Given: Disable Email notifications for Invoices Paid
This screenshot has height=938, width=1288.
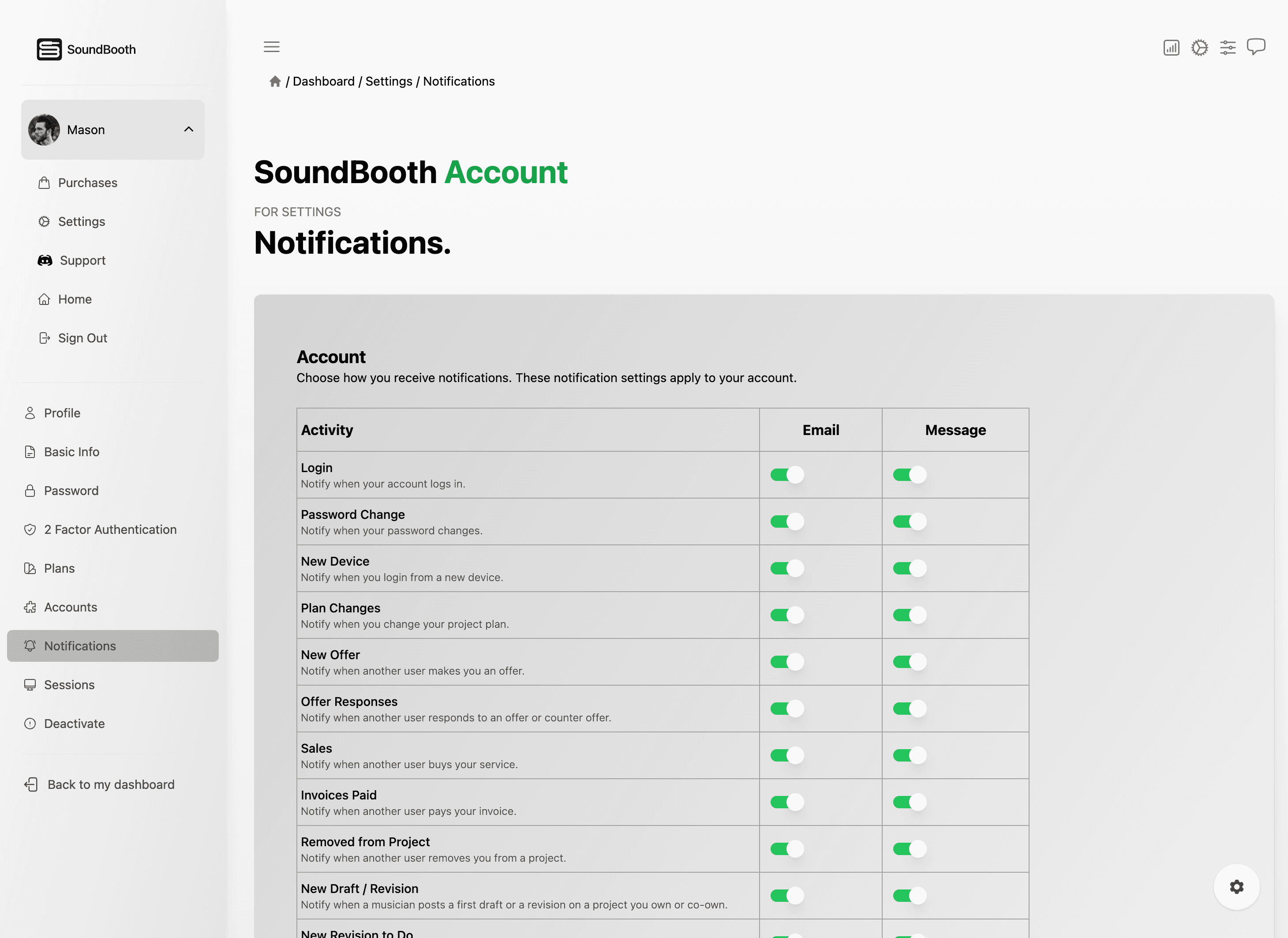Looking at the screenshot, I should coord(786,802).
